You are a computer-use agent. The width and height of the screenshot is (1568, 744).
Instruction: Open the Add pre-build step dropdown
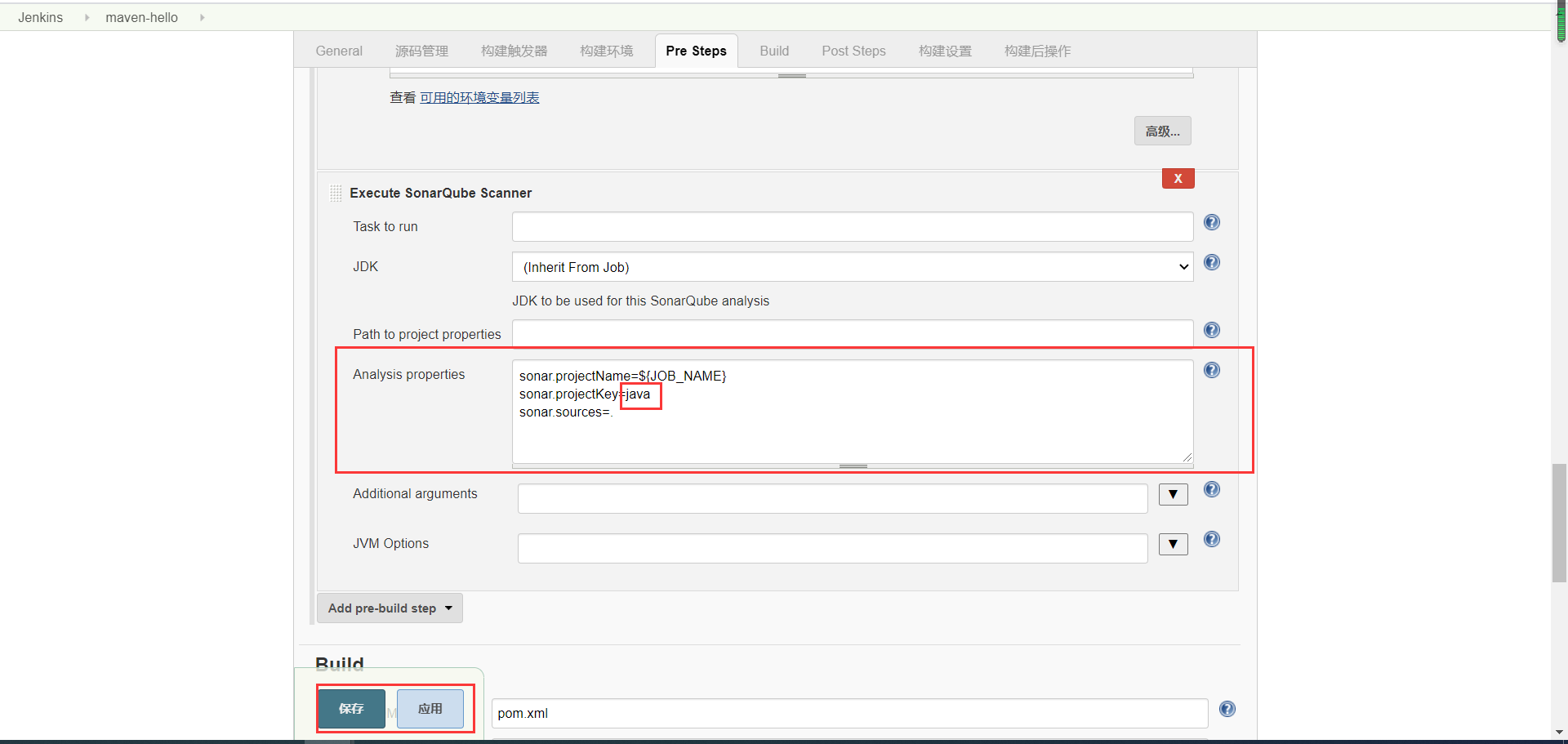(x=390, y=608)
